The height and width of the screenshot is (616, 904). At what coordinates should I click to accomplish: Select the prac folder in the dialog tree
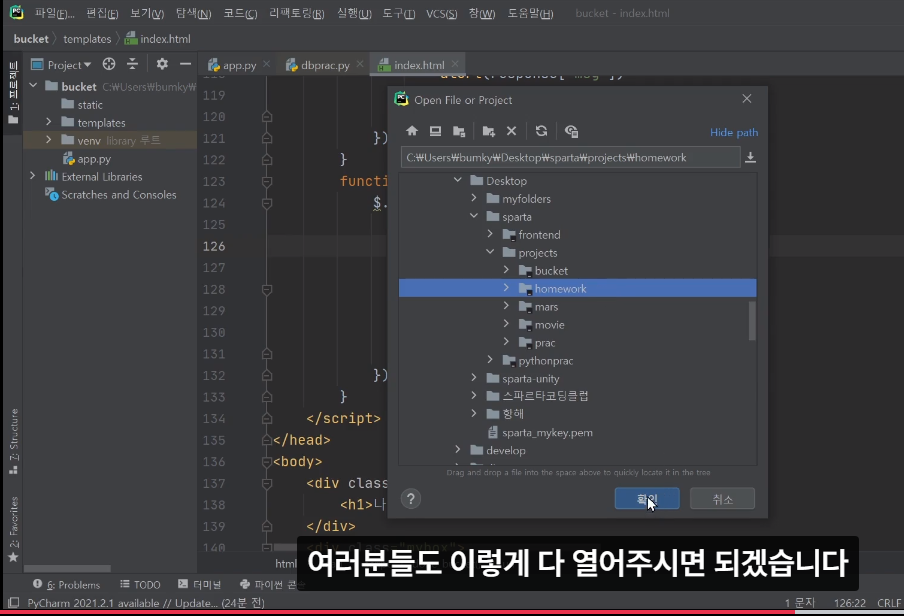(x=545, y=343)
